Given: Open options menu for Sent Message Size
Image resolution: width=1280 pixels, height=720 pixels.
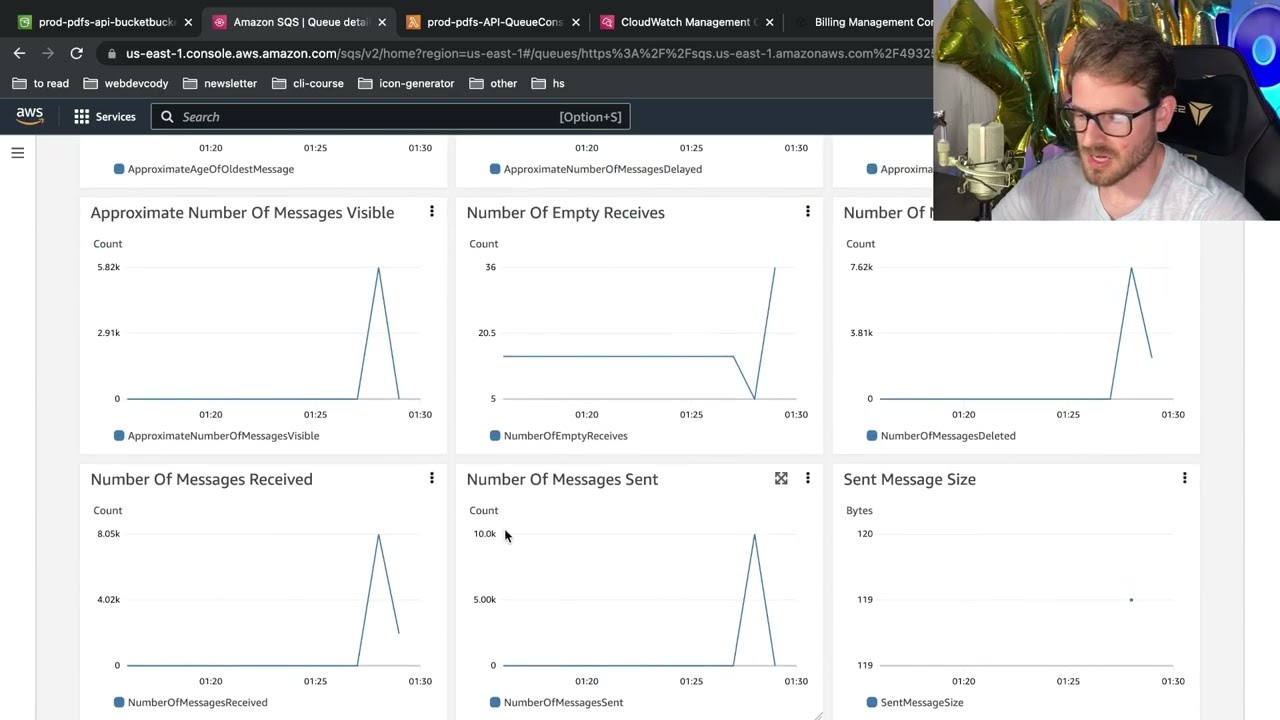Looking at the screenshot, I should [1185, 479].
